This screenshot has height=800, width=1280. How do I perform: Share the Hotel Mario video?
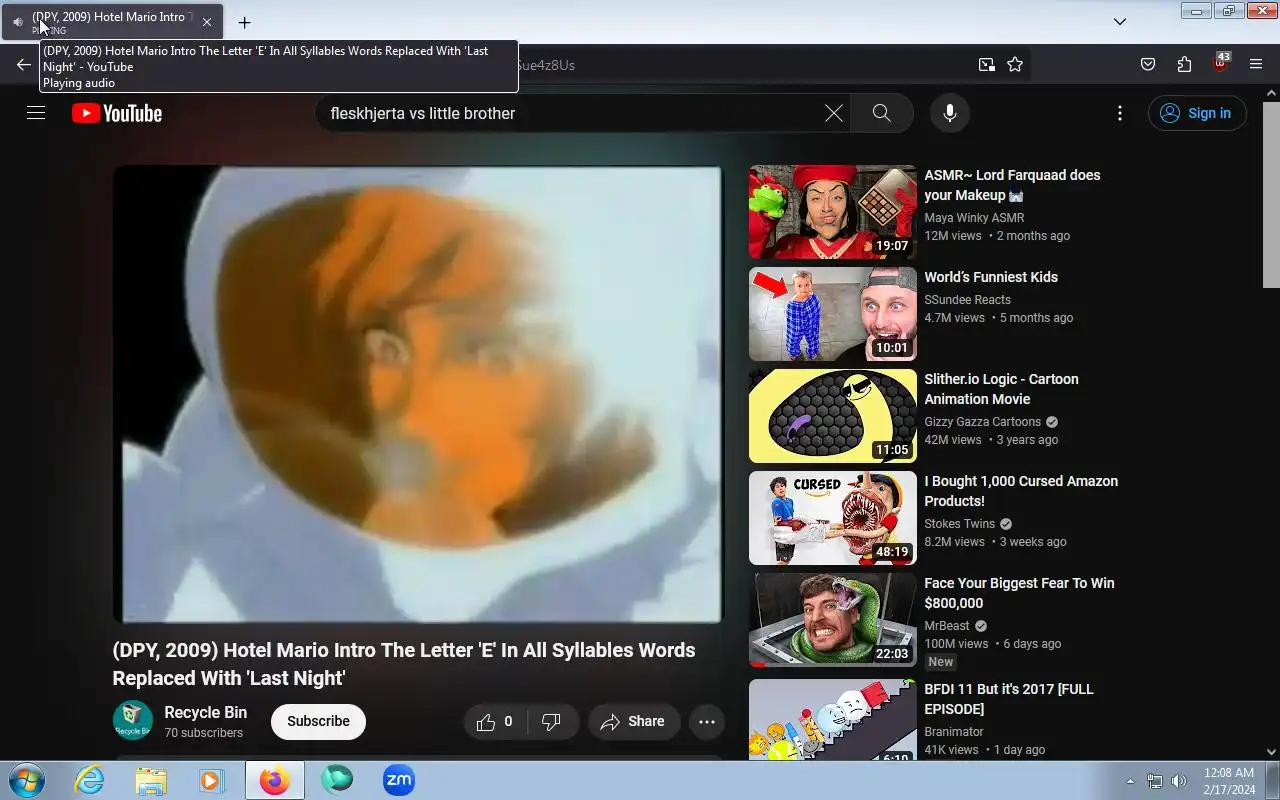(633, 722)
